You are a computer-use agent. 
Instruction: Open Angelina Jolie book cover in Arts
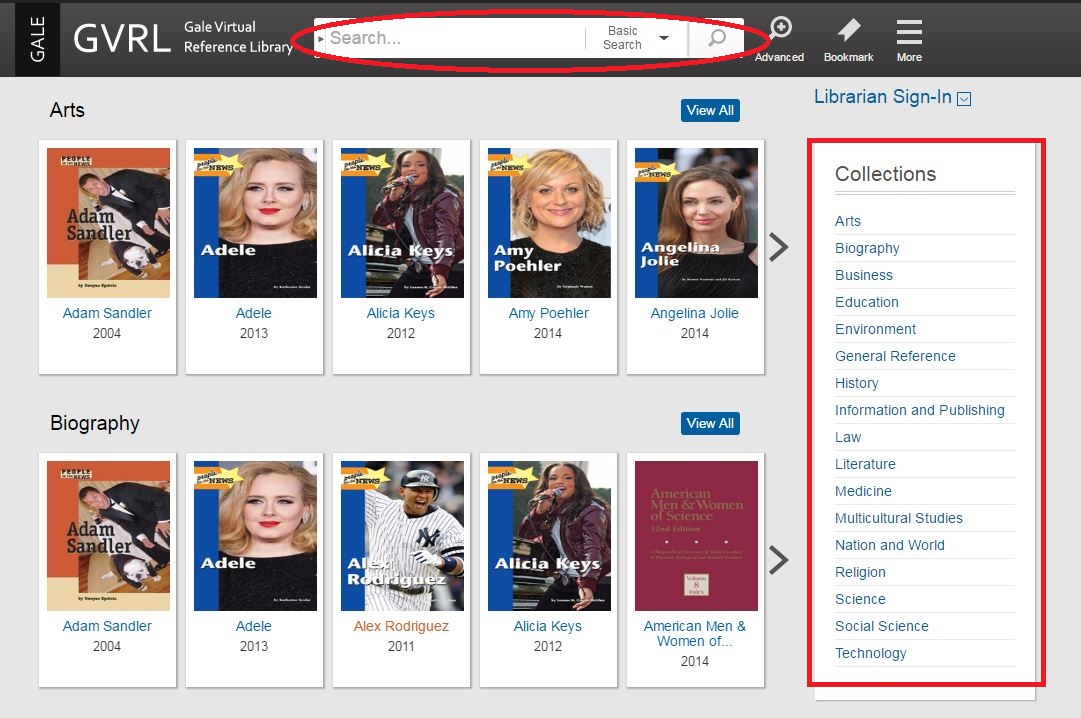point(696,223)
